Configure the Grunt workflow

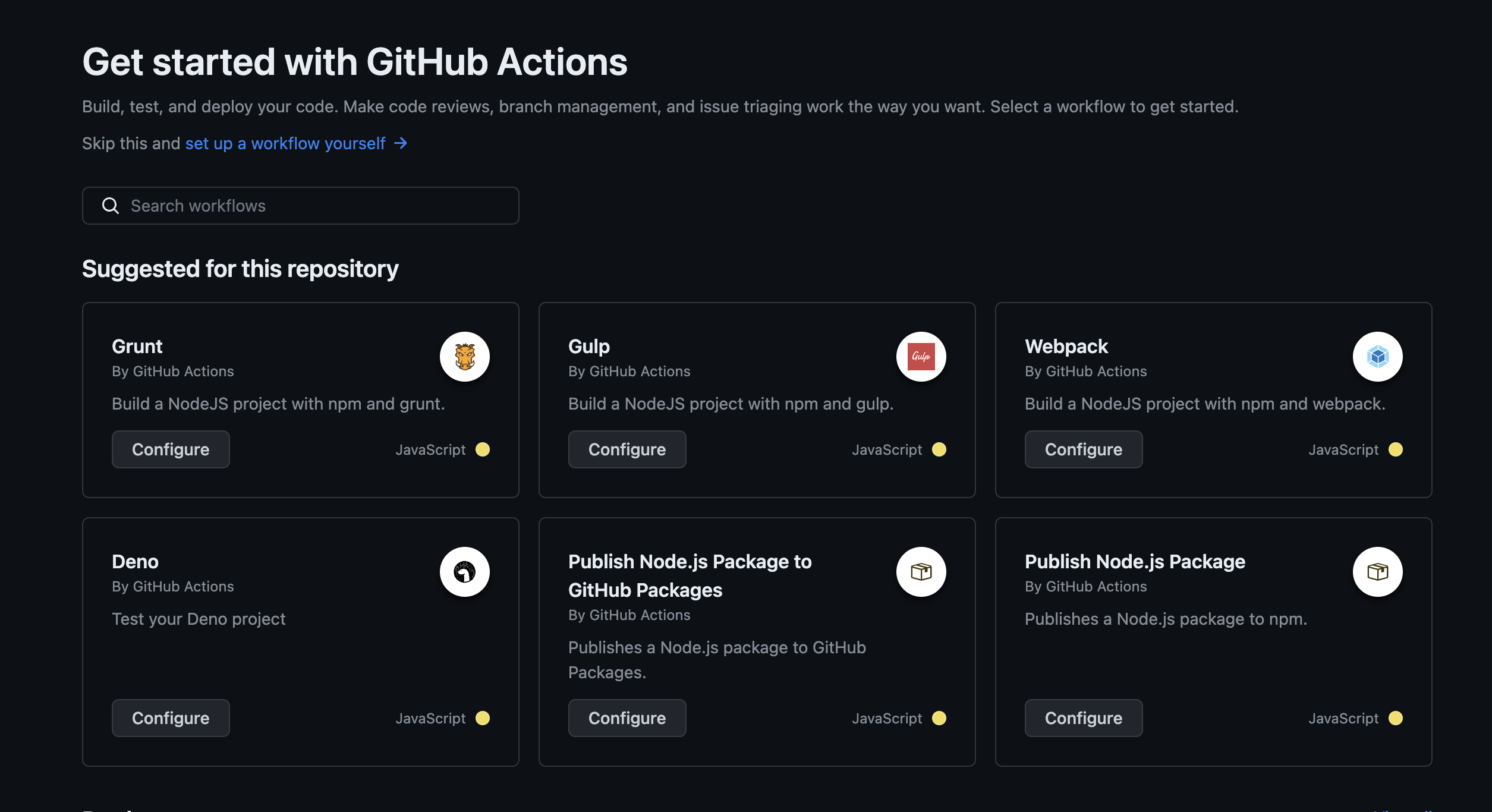click(171, 449)
